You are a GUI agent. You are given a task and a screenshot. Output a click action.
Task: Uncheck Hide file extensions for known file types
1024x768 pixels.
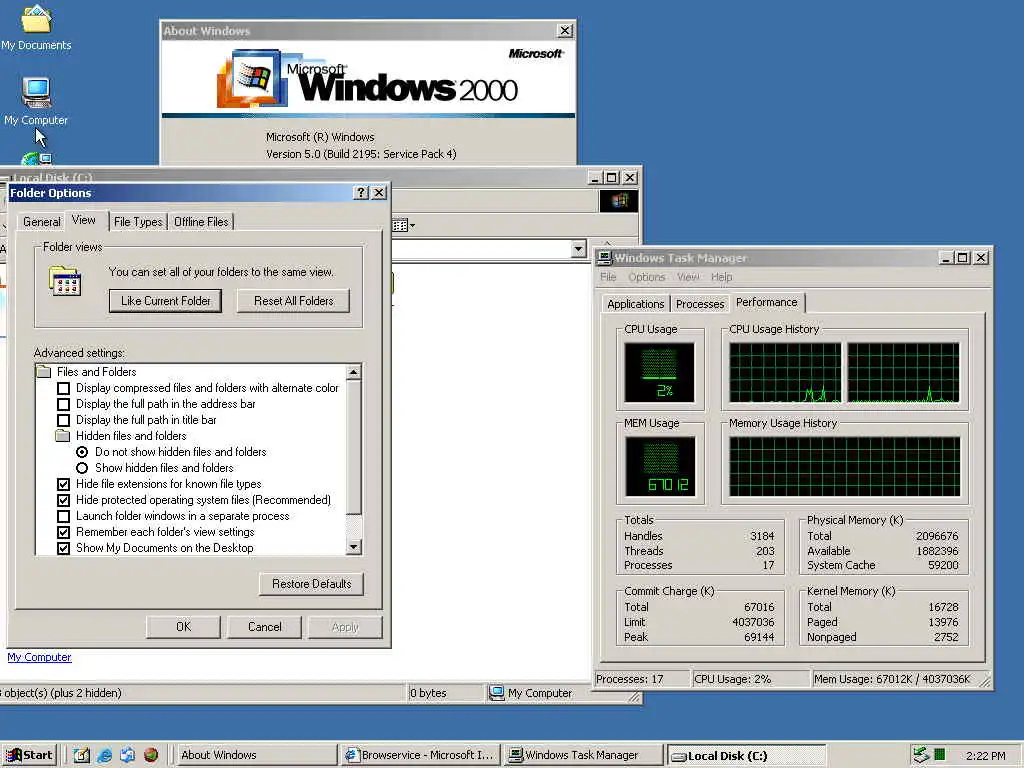coord(63,484)
